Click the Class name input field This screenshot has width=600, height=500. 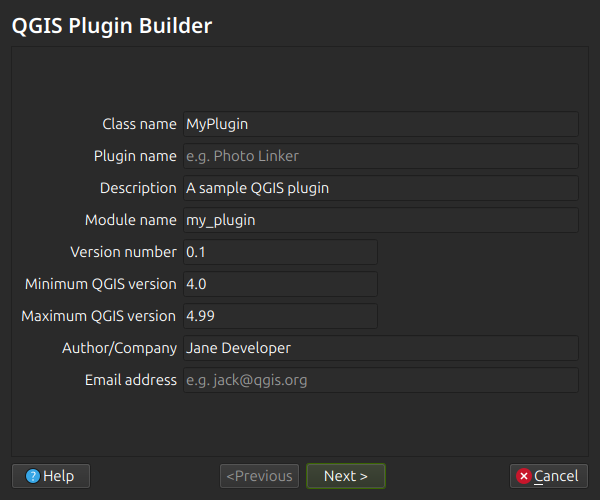click(381, 124)
